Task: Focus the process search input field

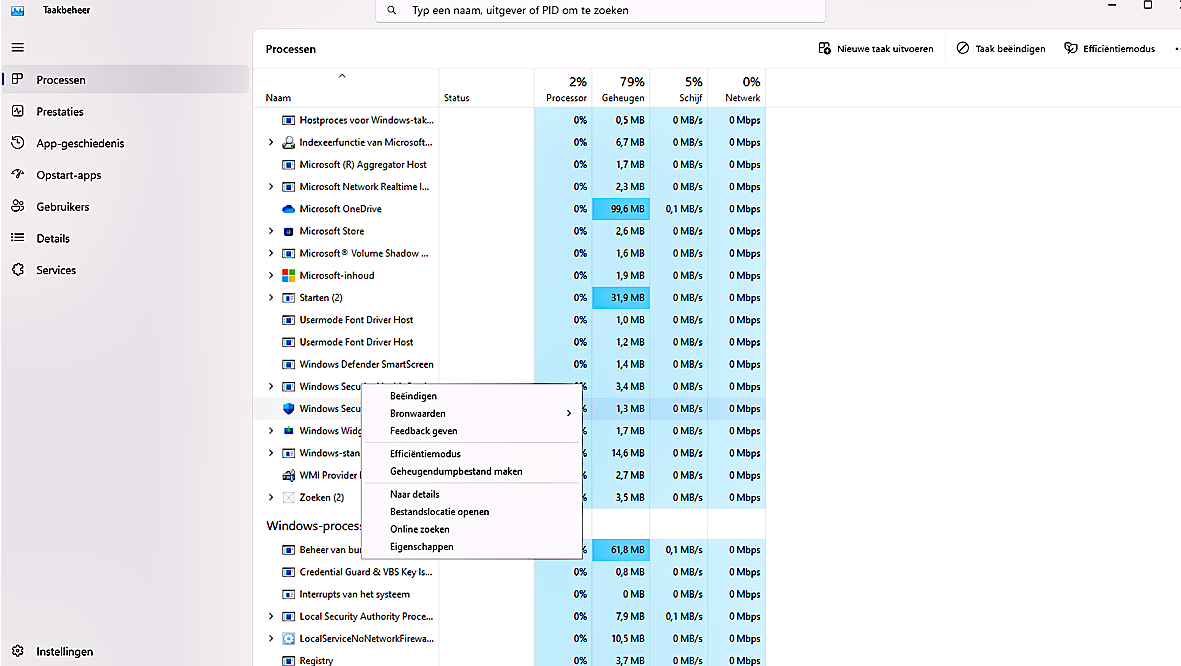Action: pyautogui.click(x=600, y=11)
